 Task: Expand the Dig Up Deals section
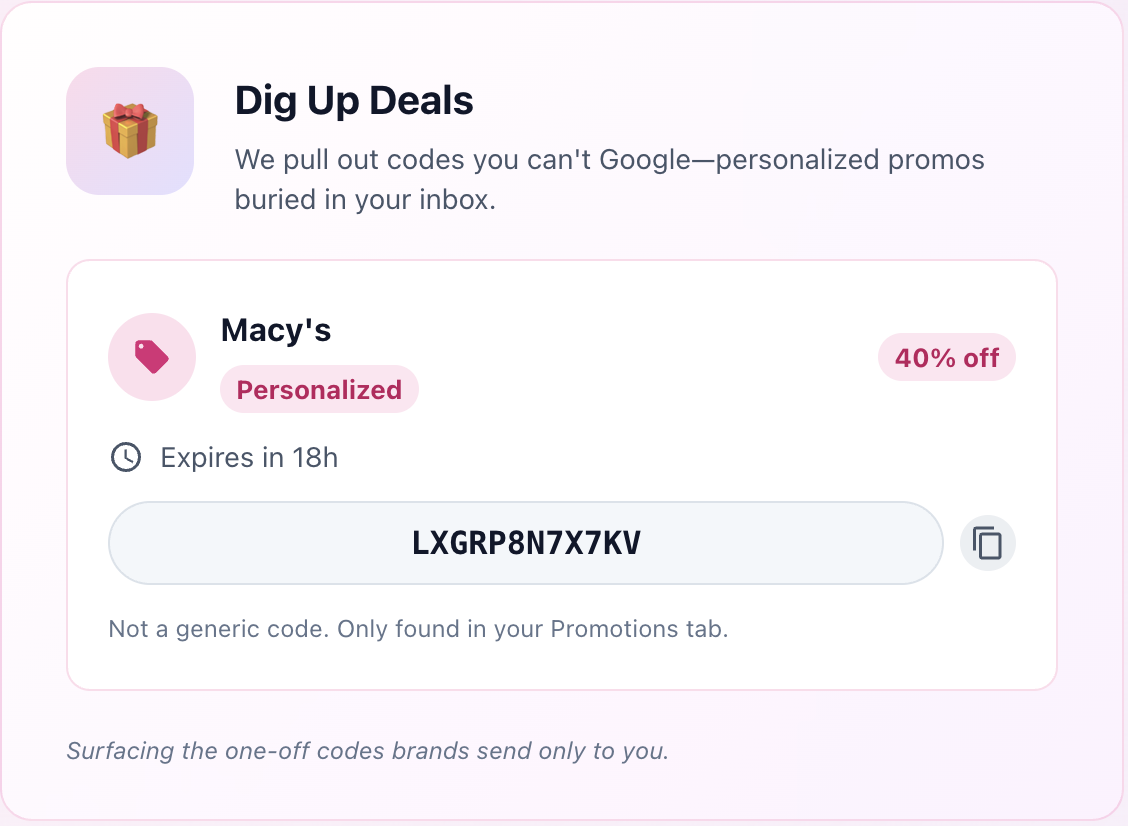click(354, 101)
